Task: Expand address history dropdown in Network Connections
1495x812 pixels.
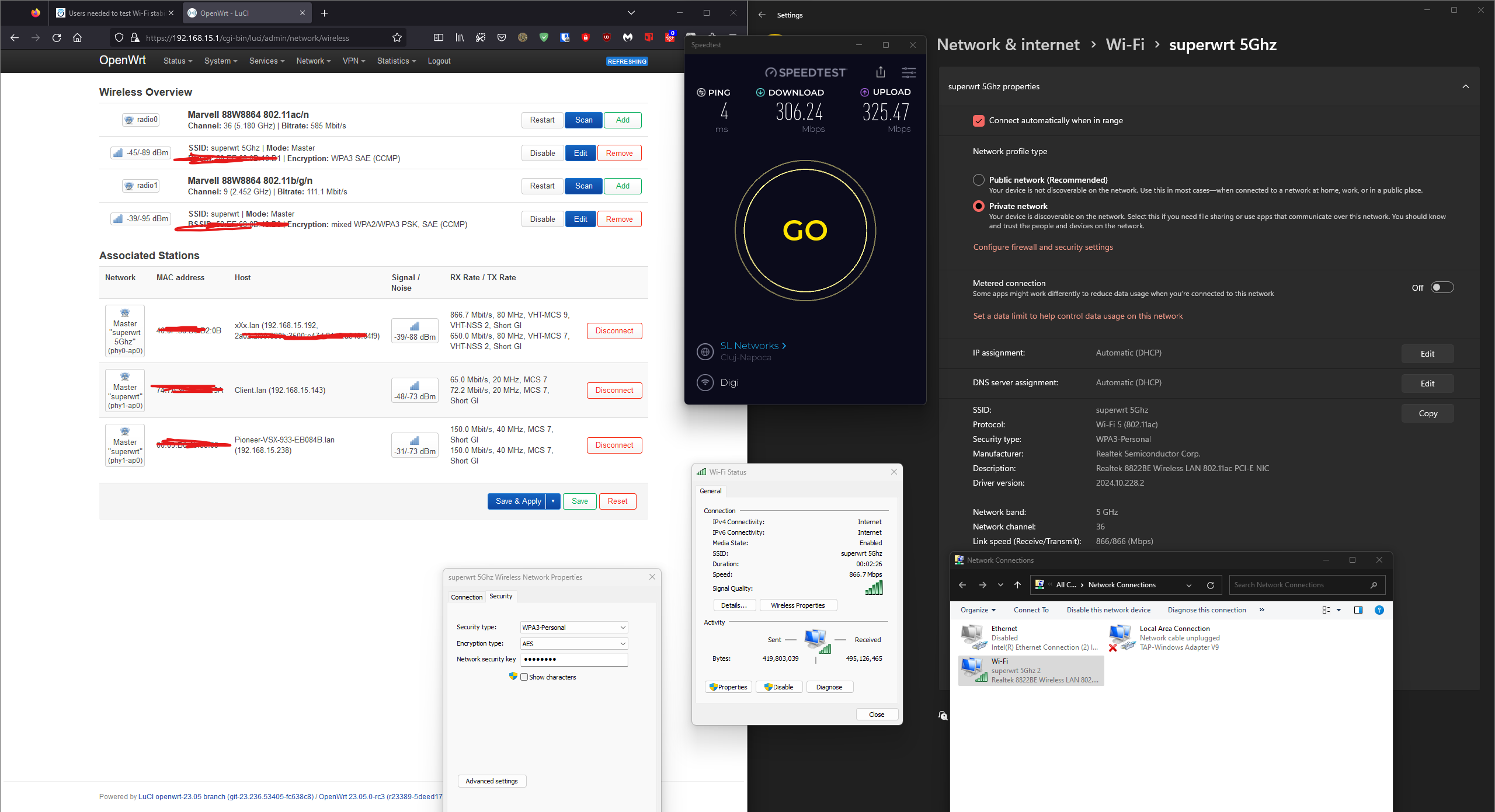Action: point(1189,585)
